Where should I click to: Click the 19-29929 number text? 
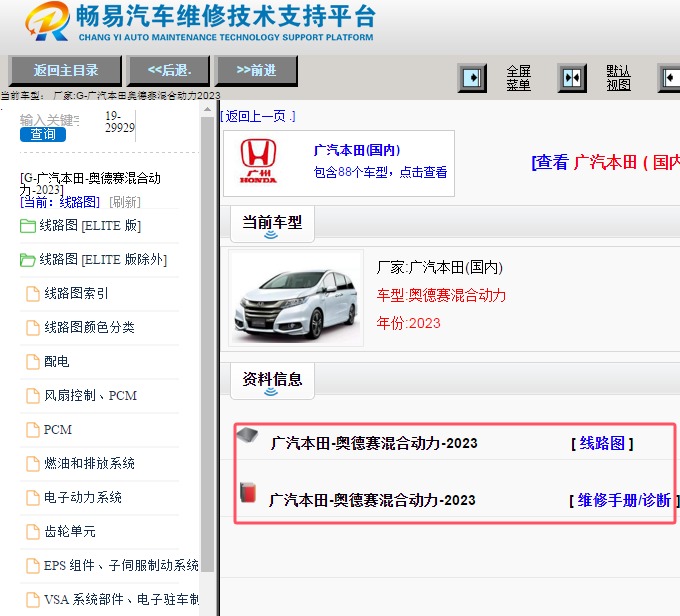120,122
